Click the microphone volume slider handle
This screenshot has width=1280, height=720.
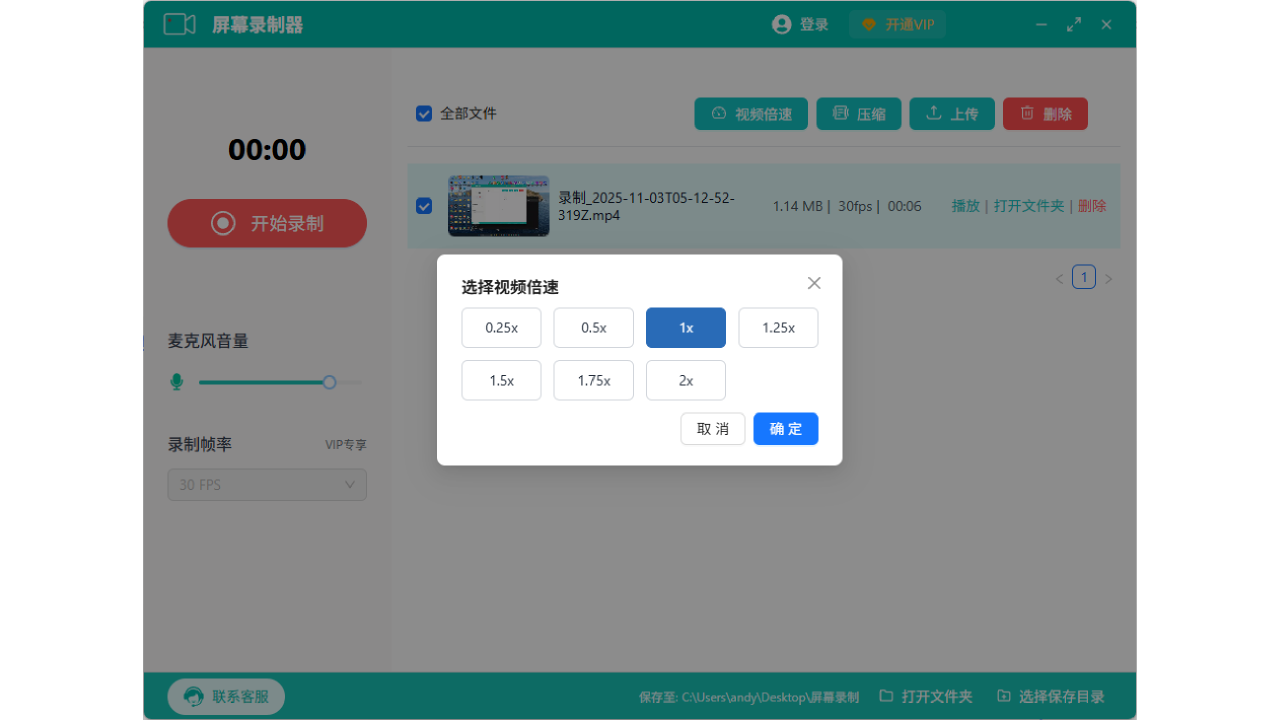(x=329, y=381)
